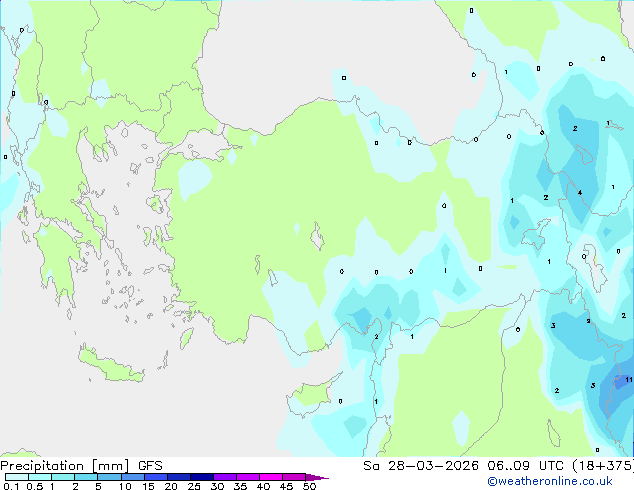Click the '(18+375)' forecast run label
The image size is (634, 490).
click(603, 466)
